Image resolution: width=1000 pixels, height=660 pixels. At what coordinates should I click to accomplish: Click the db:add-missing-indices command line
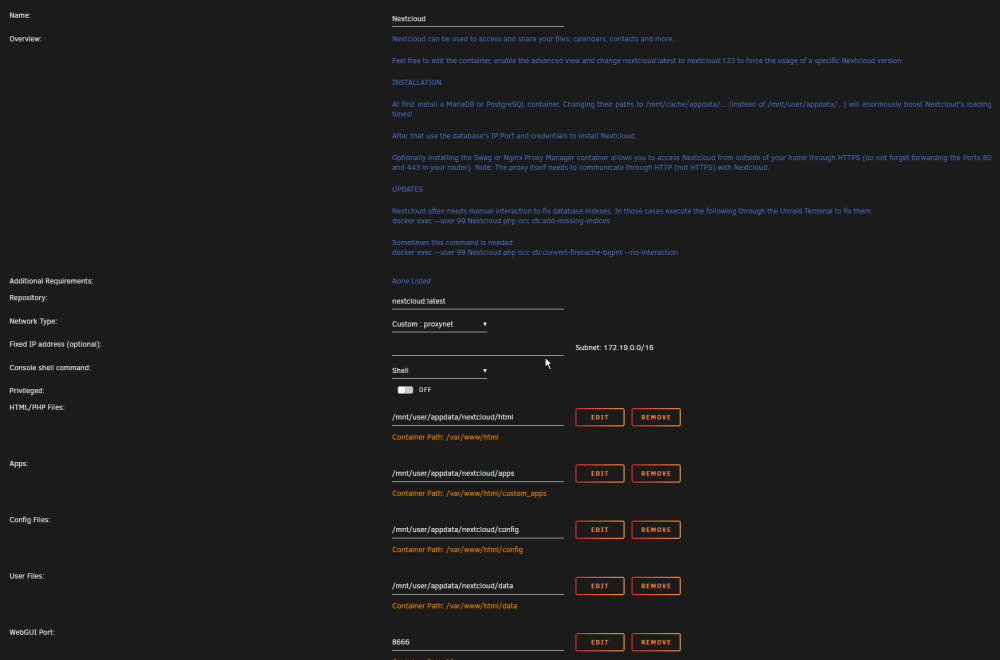(501, 221)
